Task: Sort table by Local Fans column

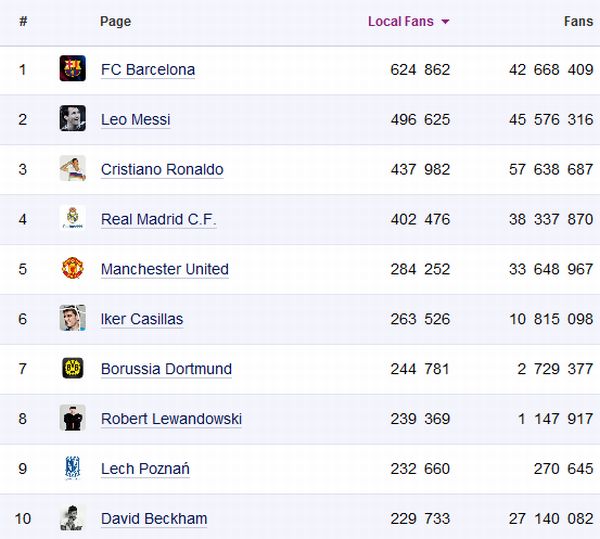Action: coord(401,21)
